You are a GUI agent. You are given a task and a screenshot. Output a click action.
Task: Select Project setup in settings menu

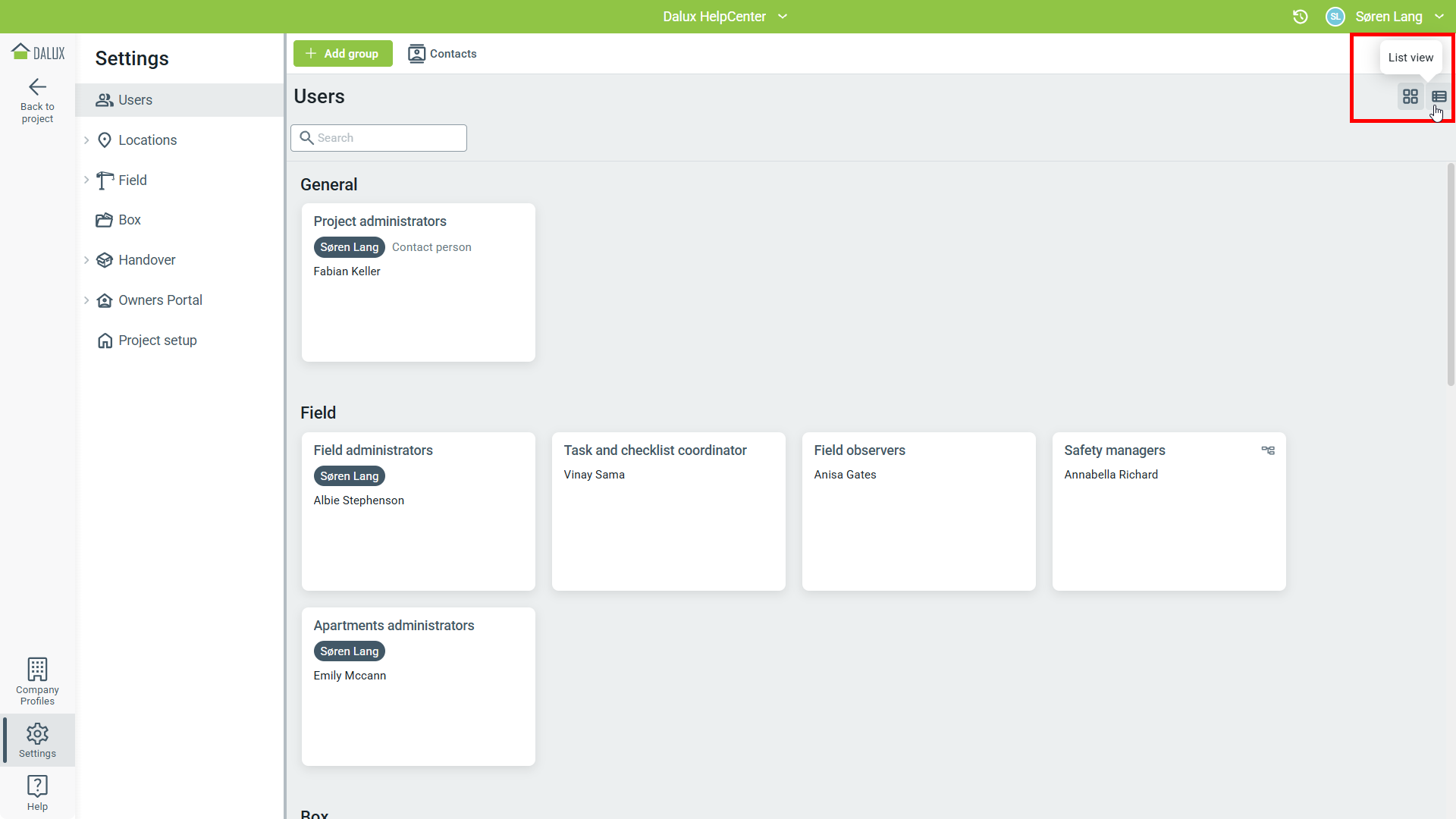coord(157,340)
